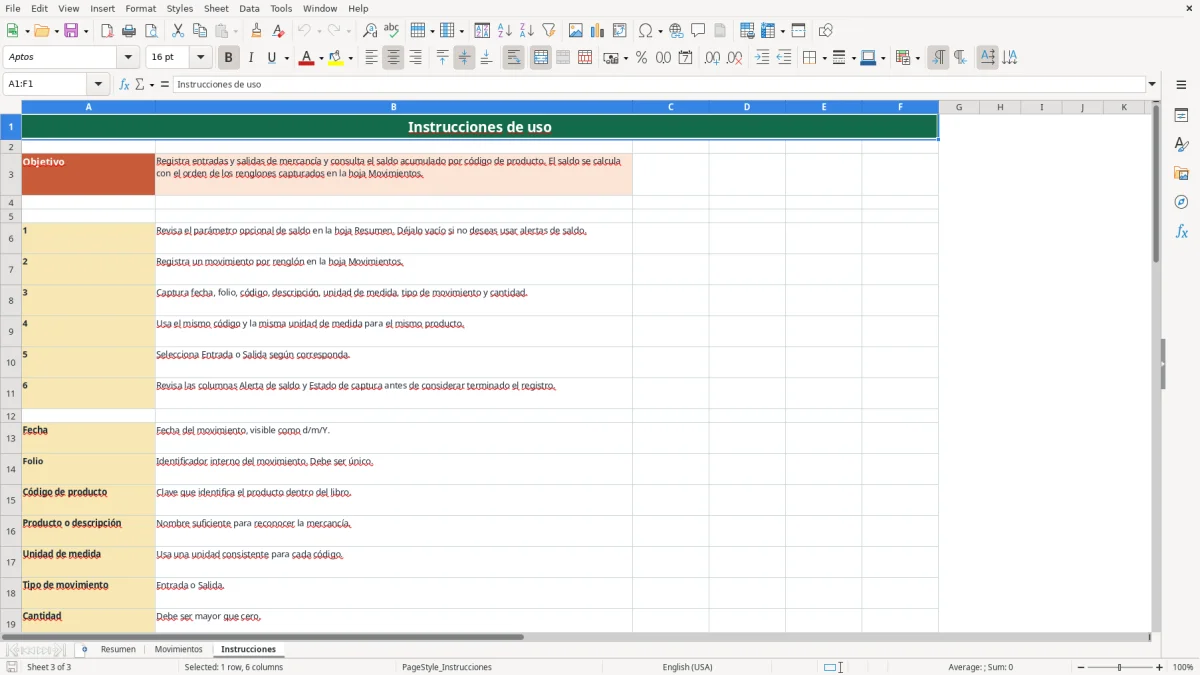Click the Insert Chart icon
Screen dimensions: 1200x675
coord(597,31)
